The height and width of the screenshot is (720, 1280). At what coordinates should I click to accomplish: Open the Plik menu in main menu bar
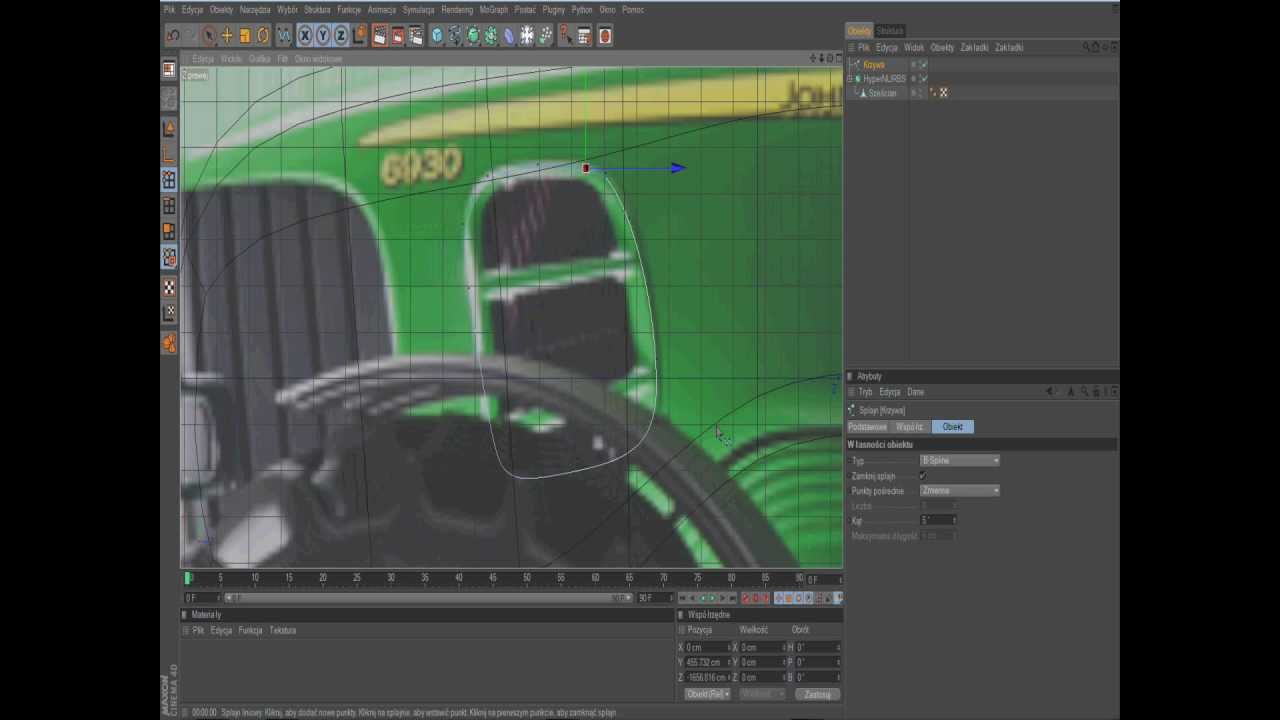pos(170,10)
